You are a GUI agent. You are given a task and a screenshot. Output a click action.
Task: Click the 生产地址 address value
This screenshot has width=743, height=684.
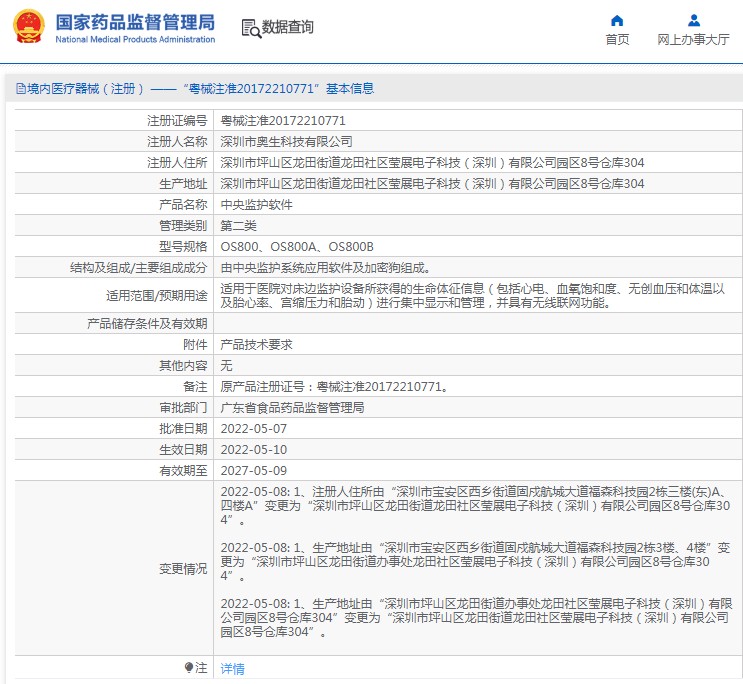432,183
